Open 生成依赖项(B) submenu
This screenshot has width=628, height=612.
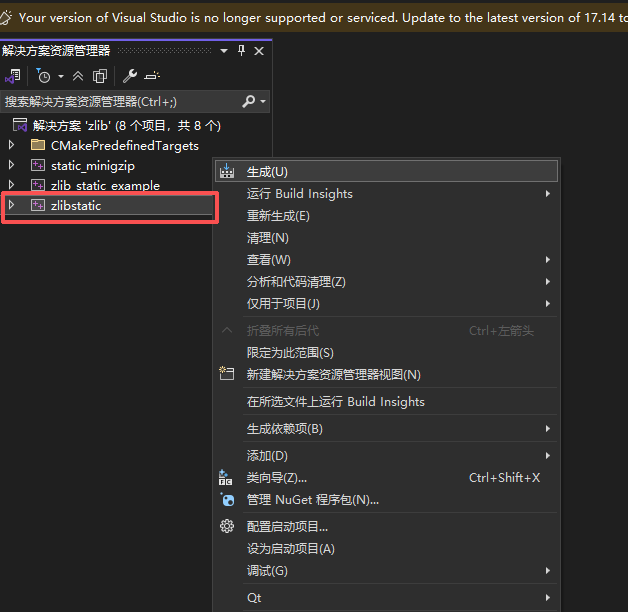click(386, 429)
